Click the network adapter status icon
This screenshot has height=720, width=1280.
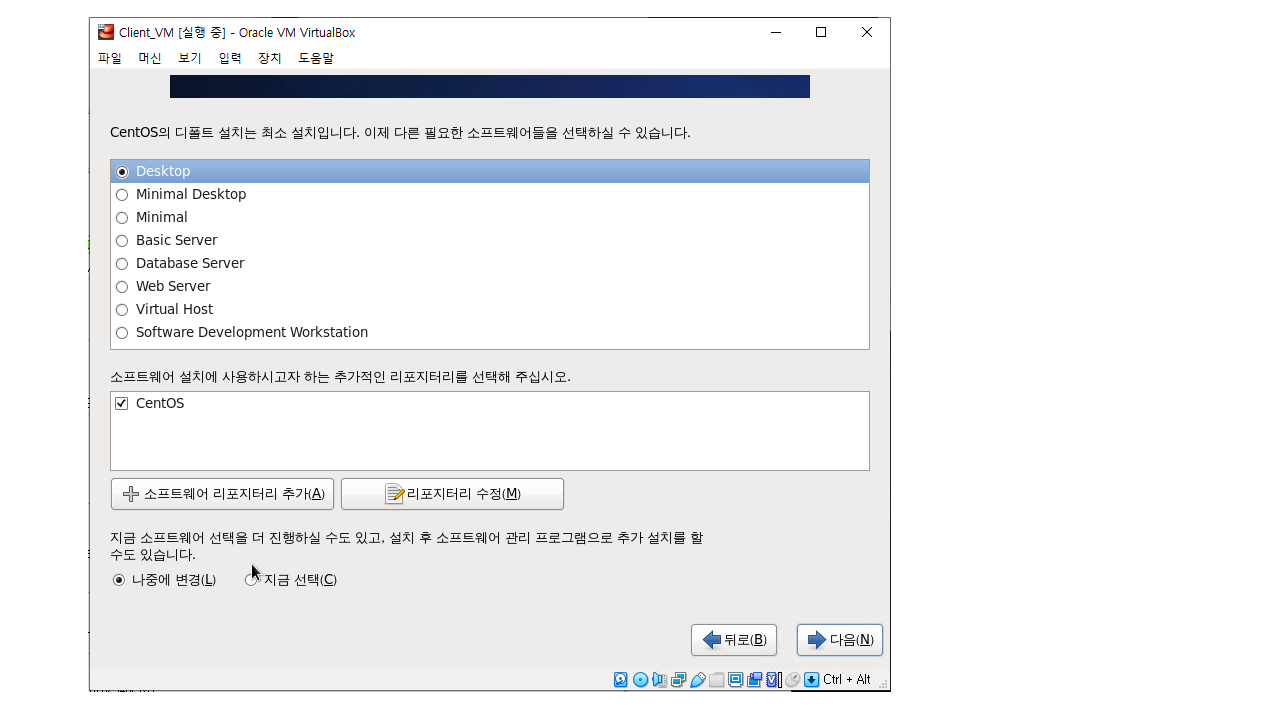678,680
